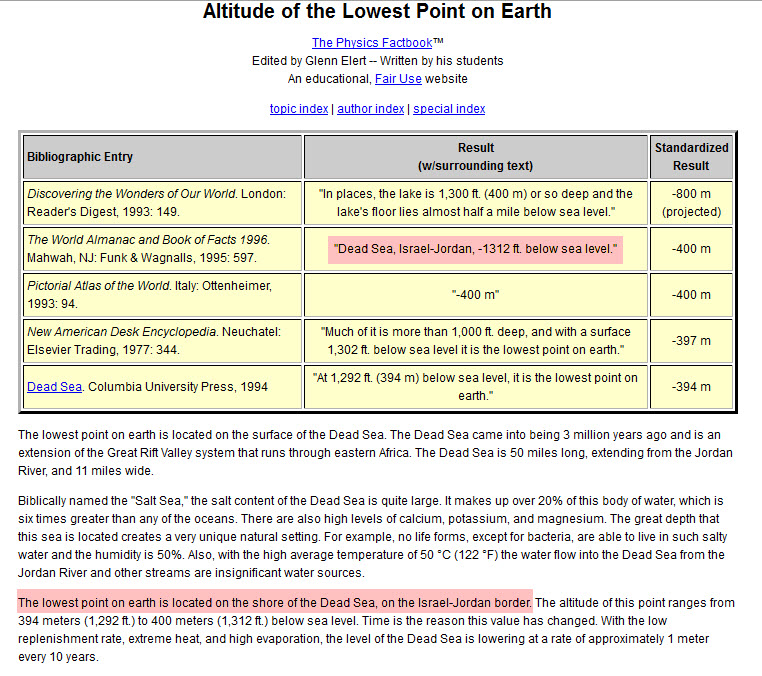
Task: Click the Result (w/surrounding text) column header
Action: tap(475, 157)
